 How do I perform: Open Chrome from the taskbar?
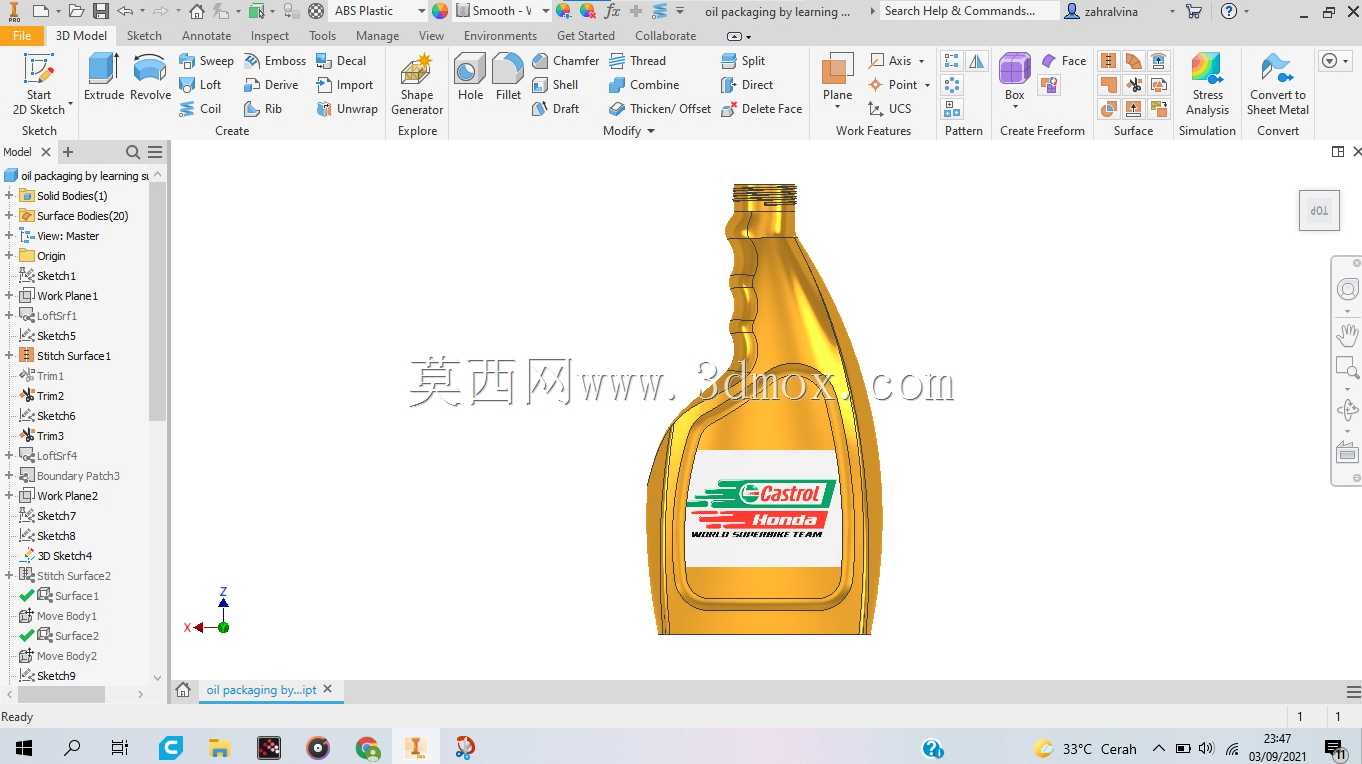tap(368, 748)
